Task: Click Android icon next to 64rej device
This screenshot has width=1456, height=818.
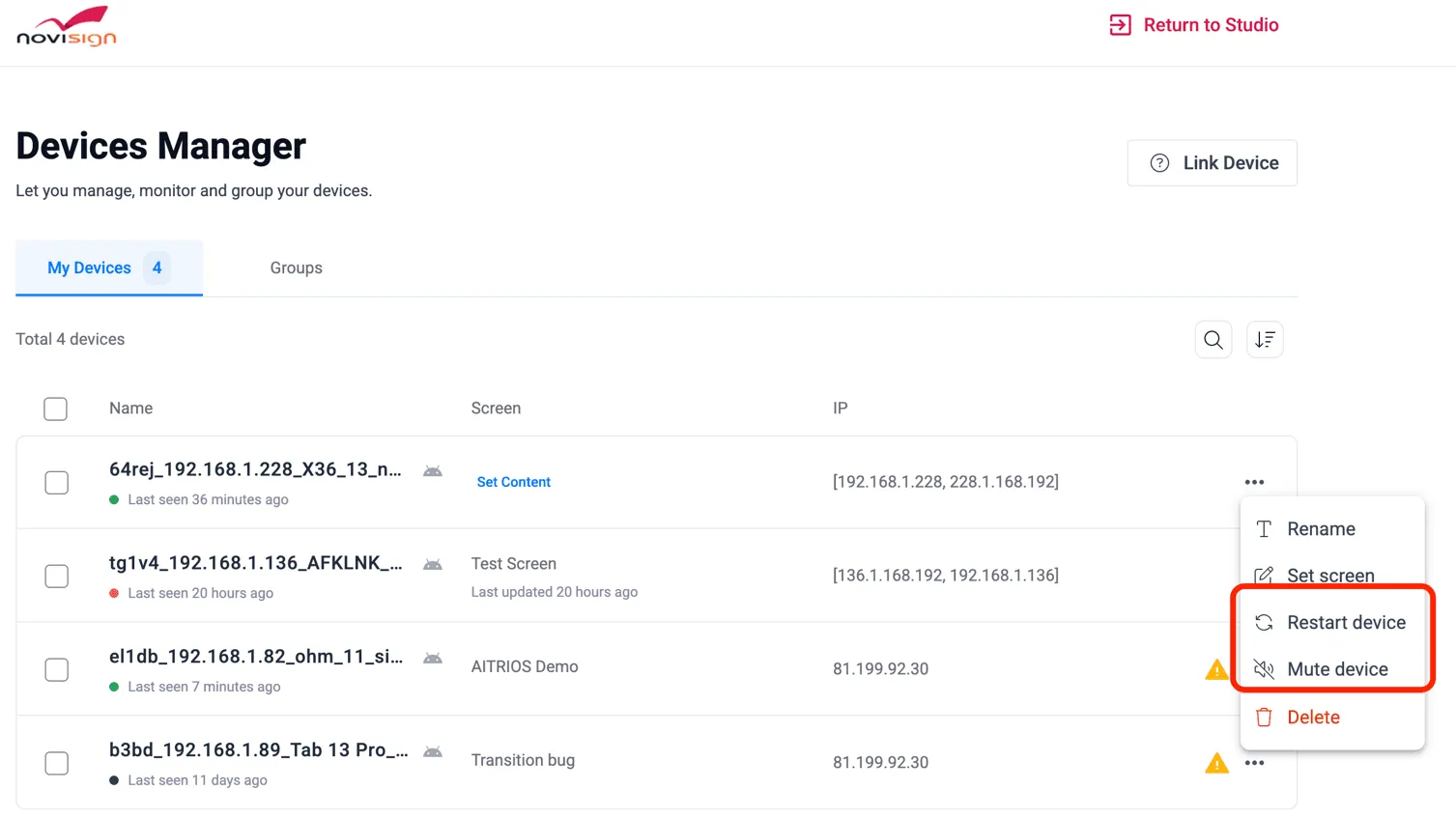Action: (433, 471)
